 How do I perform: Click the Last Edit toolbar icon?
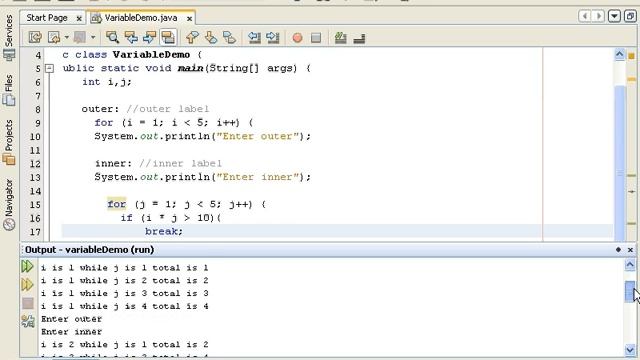click(x=36, y=38)
